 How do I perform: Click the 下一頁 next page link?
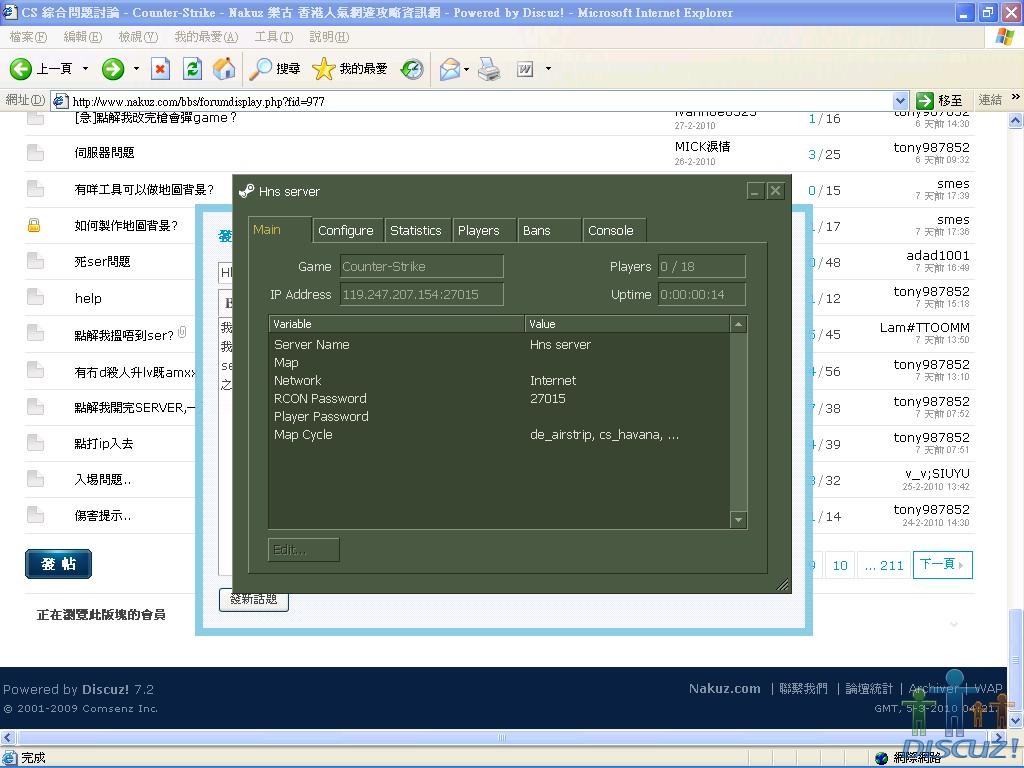coord(942,564)
